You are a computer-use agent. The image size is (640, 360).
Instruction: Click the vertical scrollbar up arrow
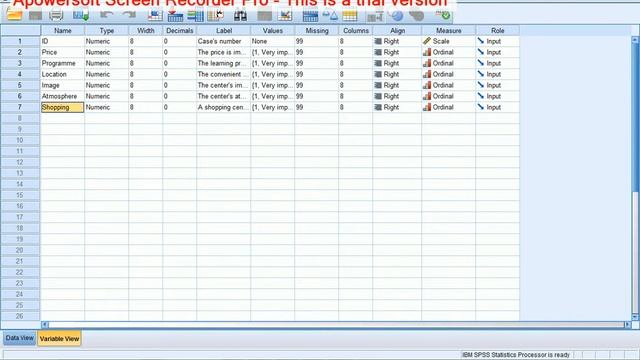635,40
